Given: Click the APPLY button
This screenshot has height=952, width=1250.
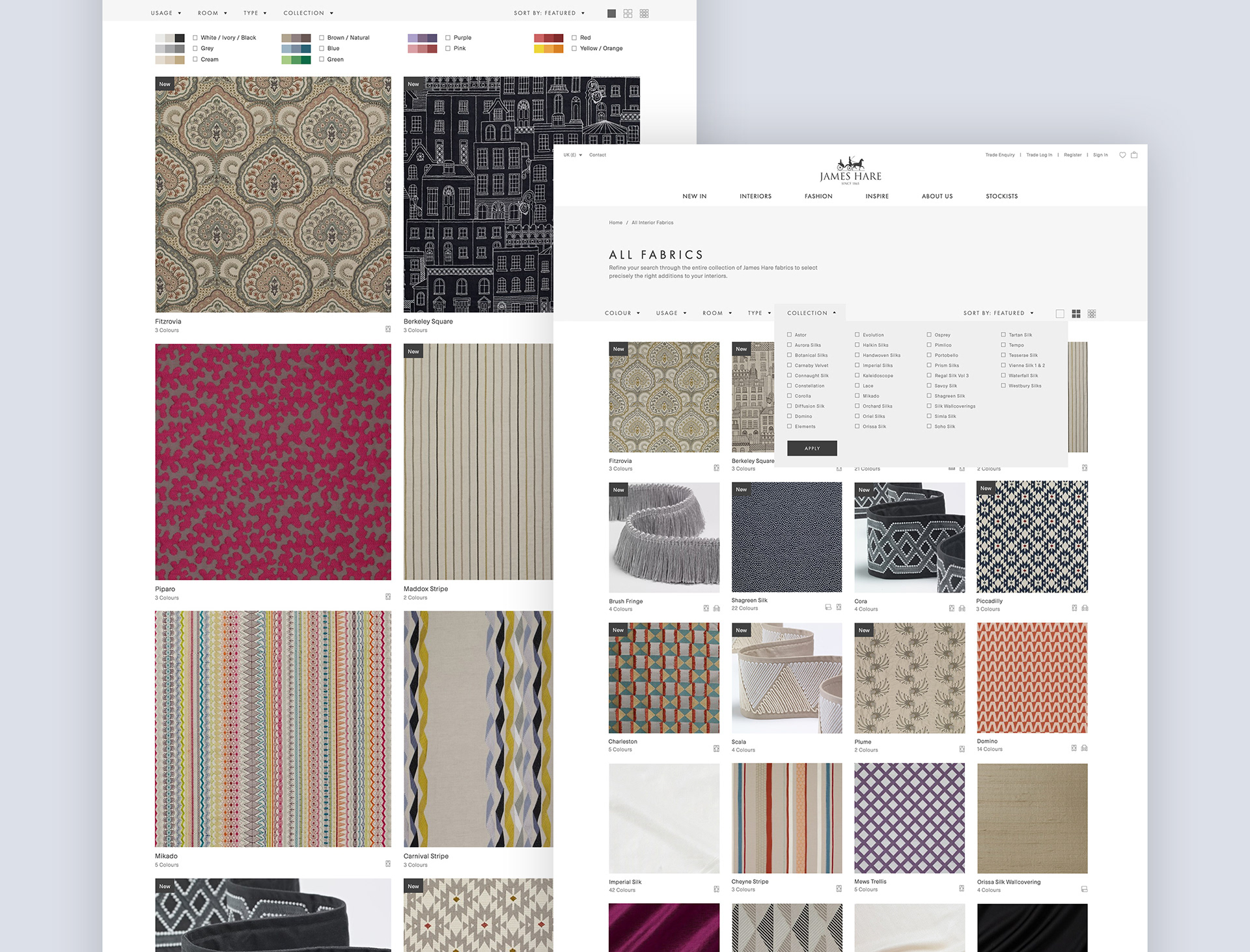Looking at the screenshot, I should [x=812, y=448].
